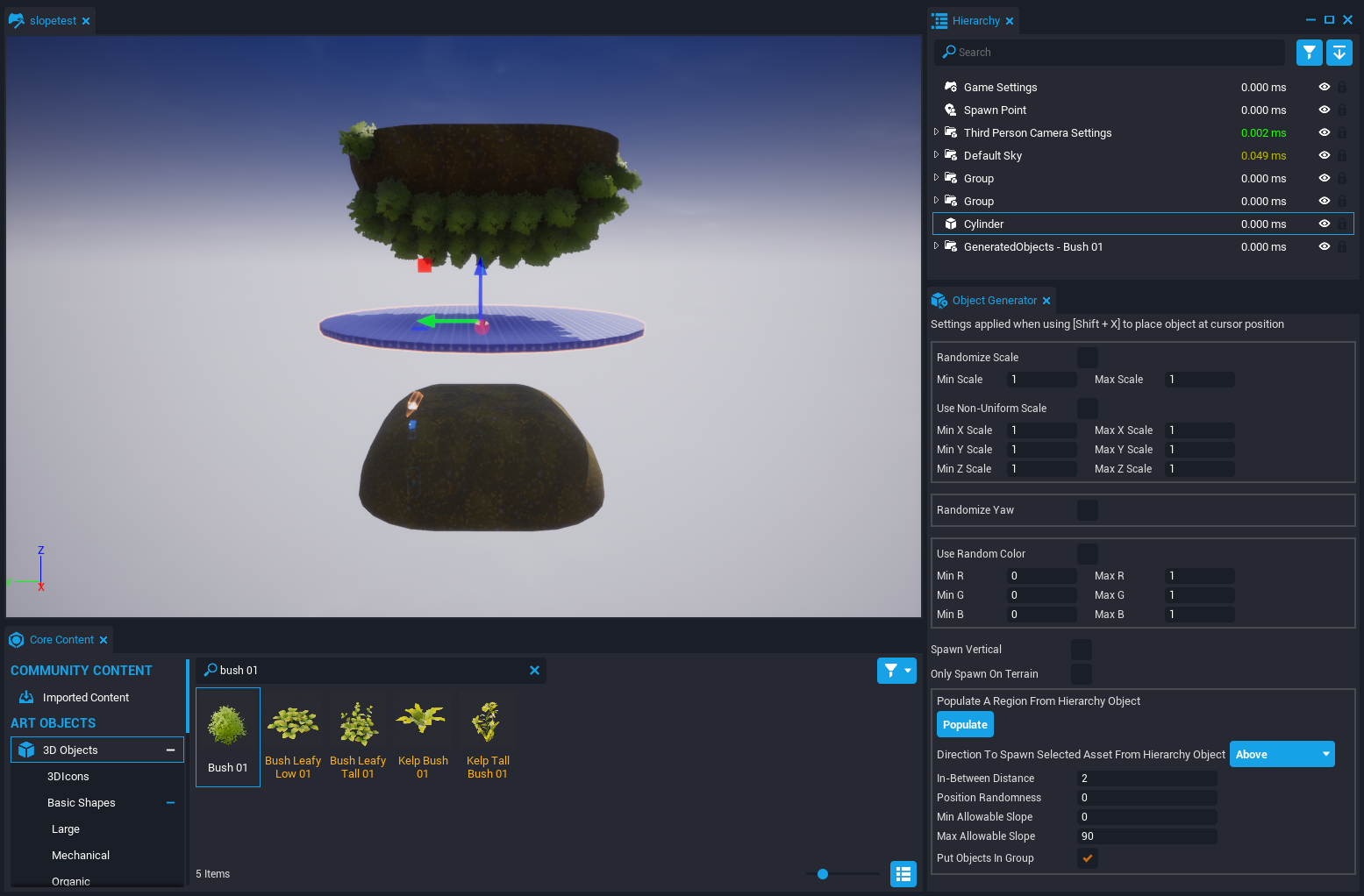This screenshot has height=896, width=1364.
Task: Hide the Cylinder object with eye icon
Action: (x=1325, y=224)
